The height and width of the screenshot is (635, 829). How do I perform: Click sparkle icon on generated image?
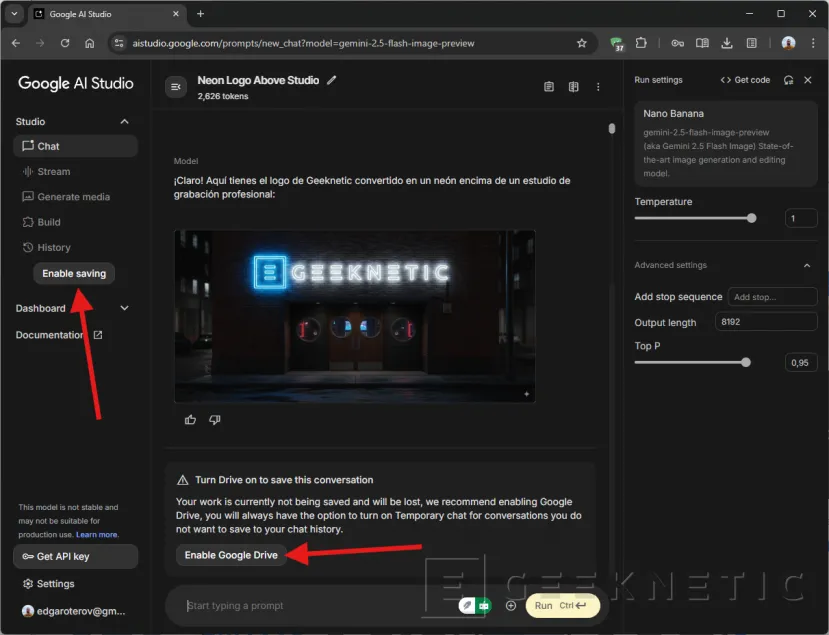point(527,394)
